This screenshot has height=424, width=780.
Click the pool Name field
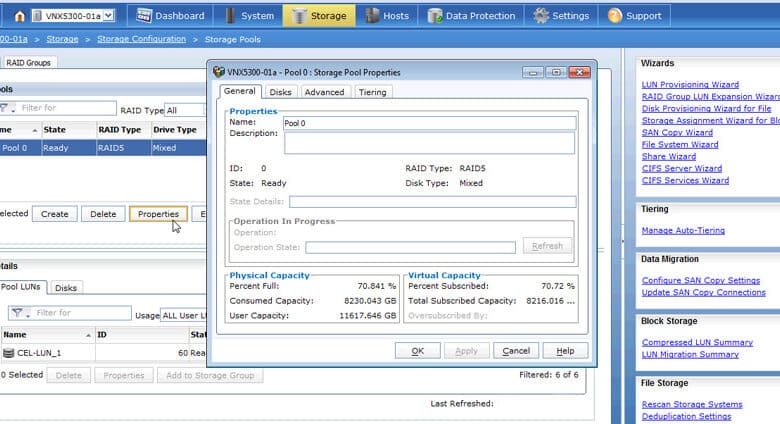tap(430, 123)
